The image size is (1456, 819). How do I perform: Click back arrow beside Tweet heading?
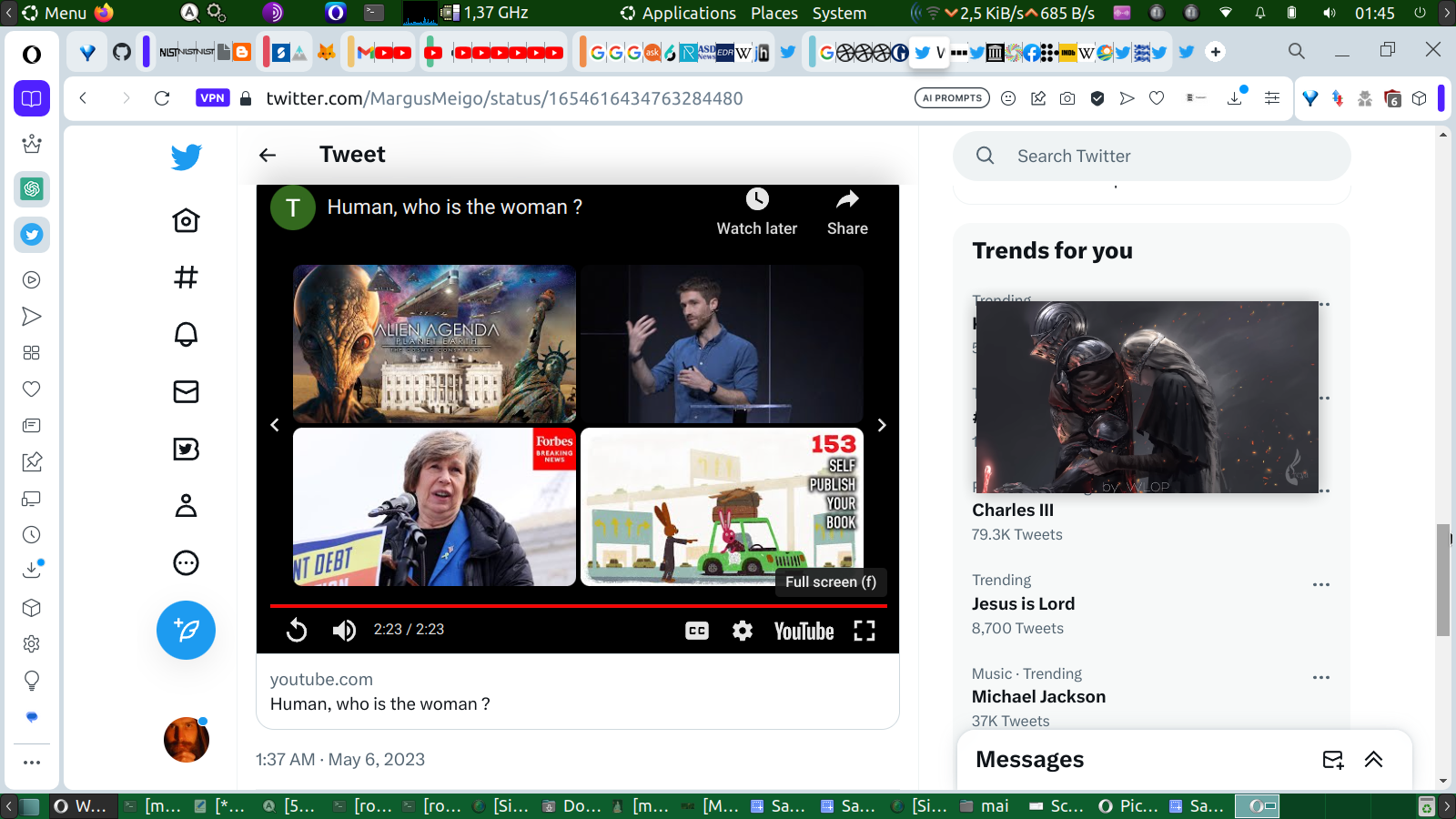point(268,156)
